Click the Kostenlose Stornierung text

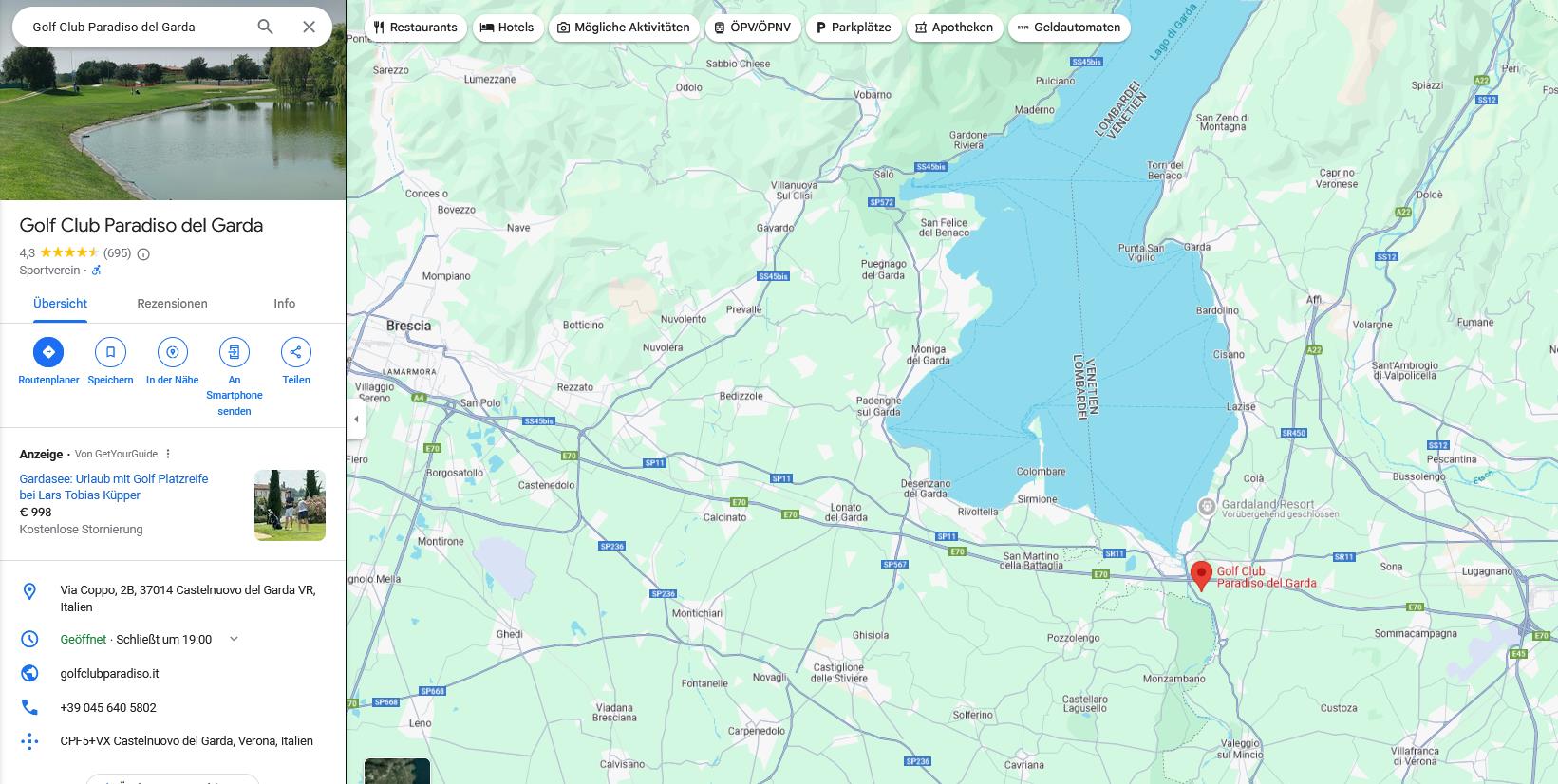click(x=81, y=530)
